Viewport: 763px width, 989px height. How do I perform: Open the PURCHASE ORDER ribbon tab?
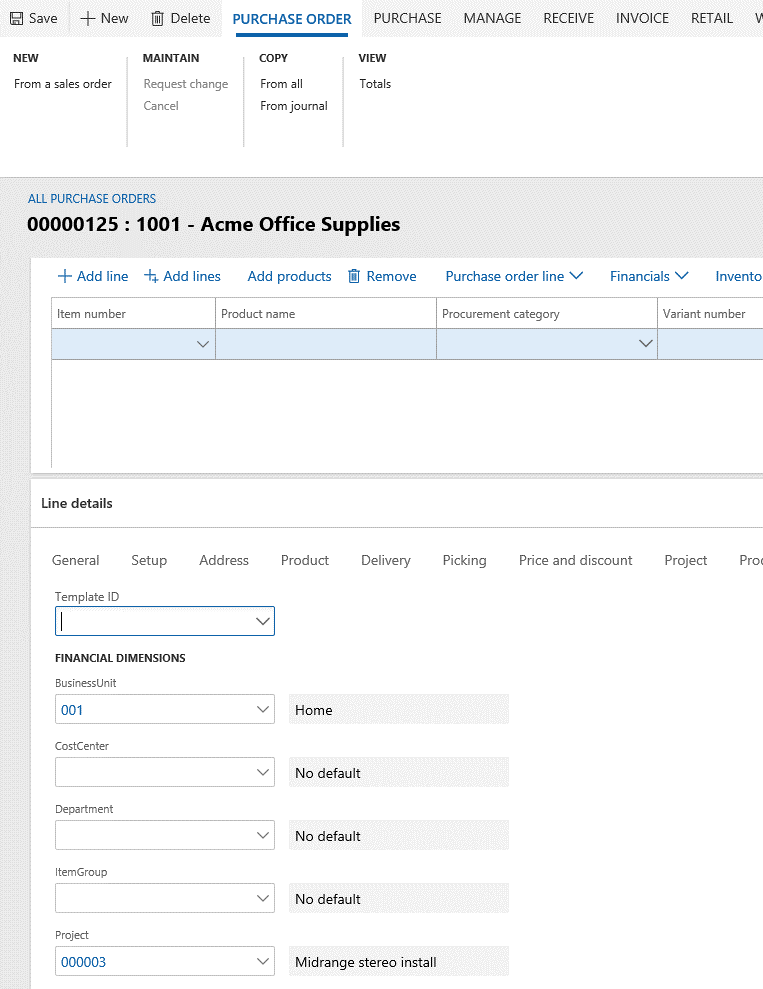(292, 19)
